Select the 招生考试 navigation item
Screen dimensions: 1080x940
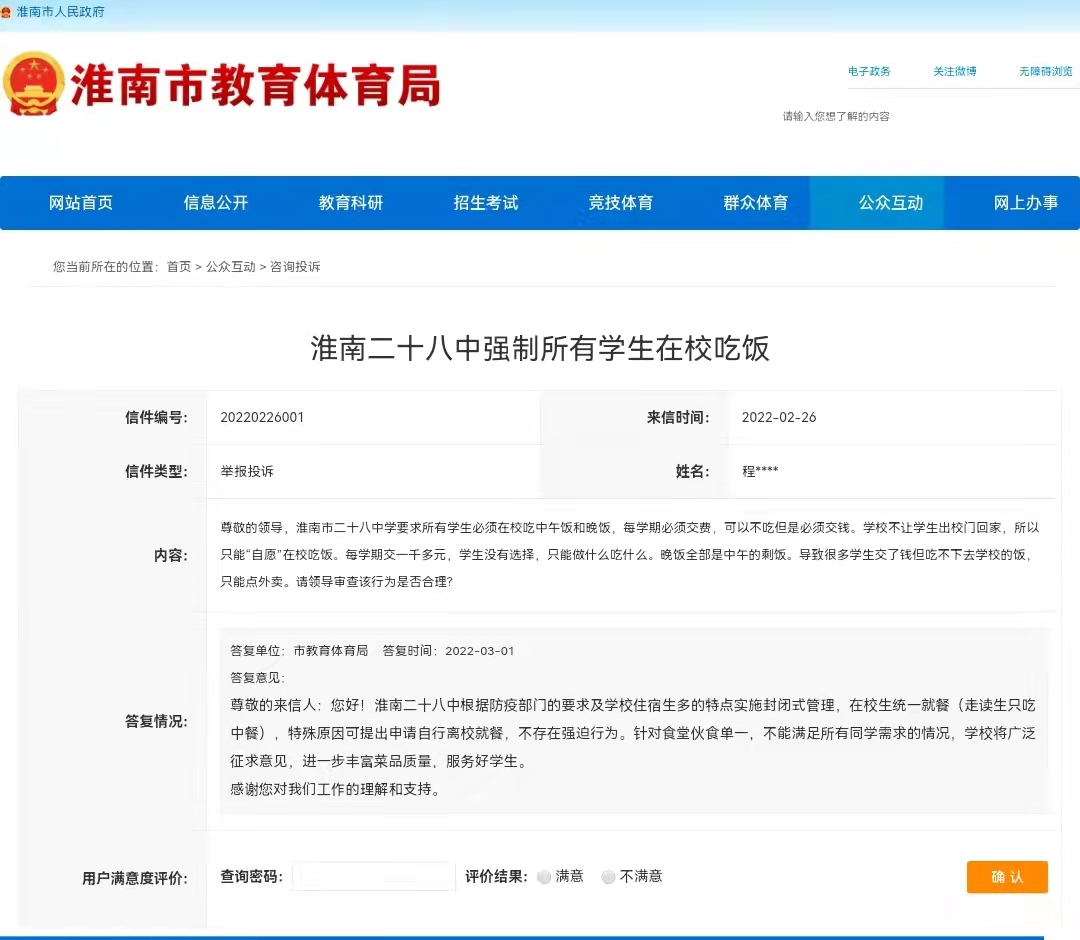[486, 203]
